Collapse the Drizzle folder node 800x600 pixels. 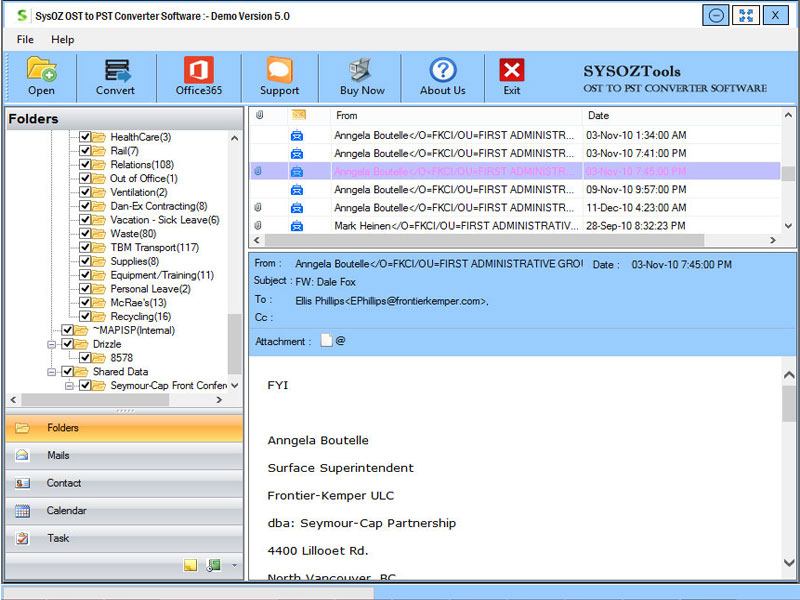pyautogui.click(x=52, y=344)
